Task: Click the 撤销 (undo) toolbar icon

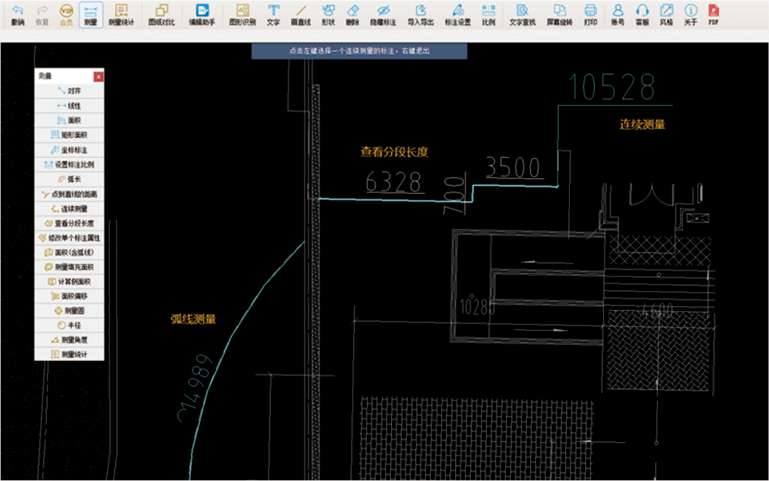Action: [x=17, y=13]
